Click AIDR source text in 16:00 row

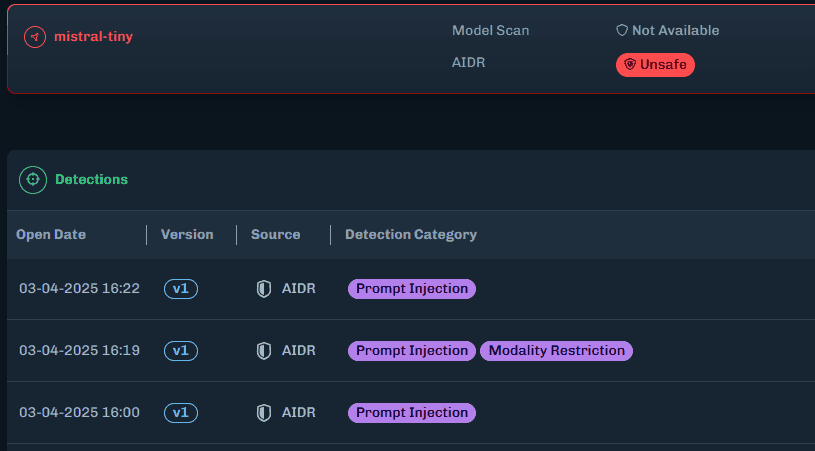point(298,412)
